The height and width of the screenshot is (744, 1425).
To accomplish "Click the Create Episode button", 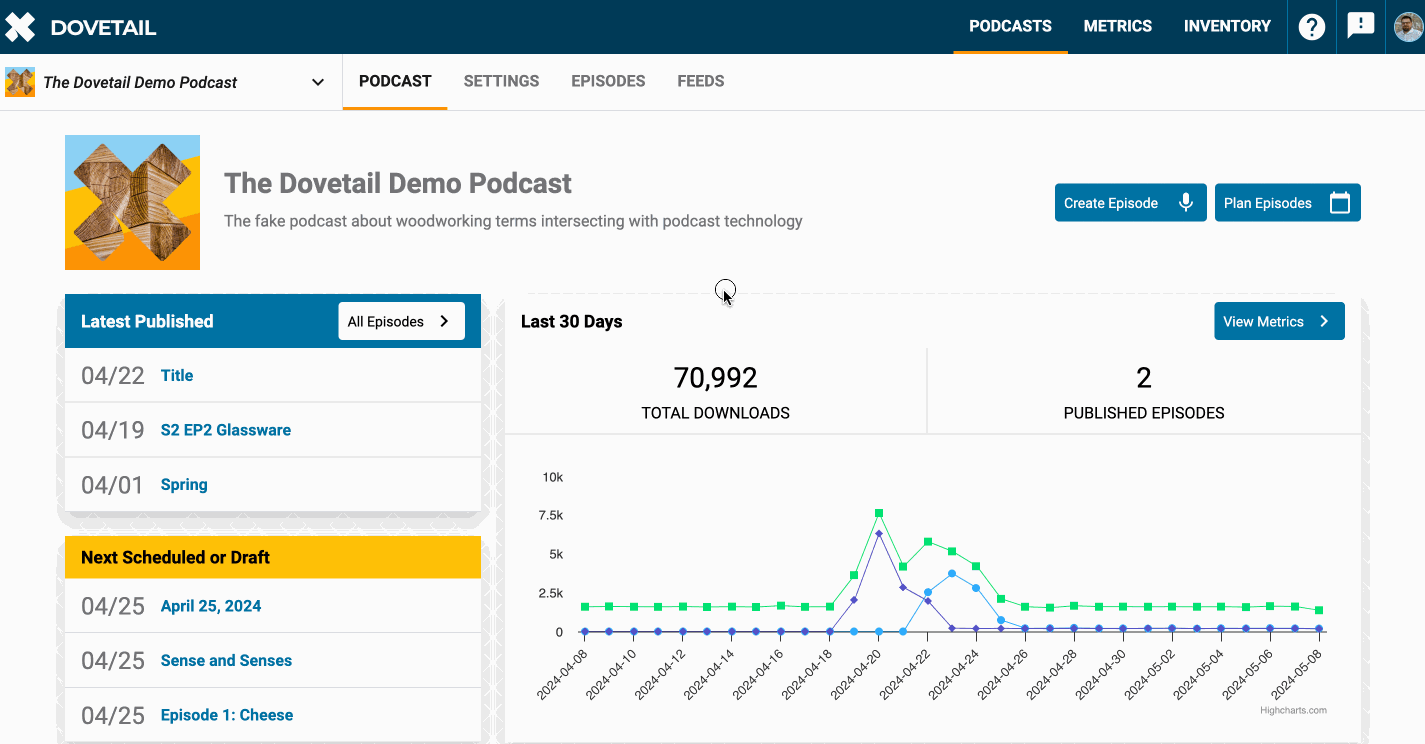I will 1131,202.
